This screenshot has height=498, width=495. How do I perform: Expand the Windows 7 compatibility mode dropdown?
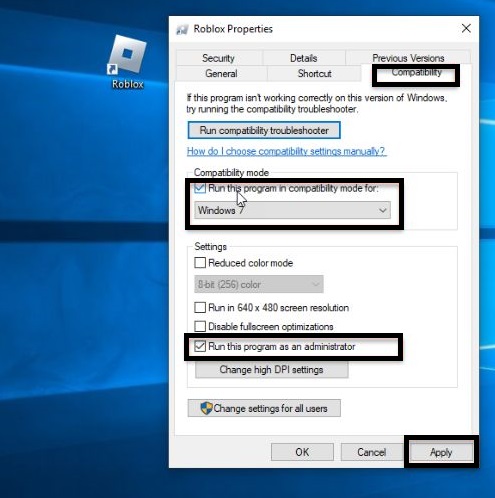coord(292,210)
